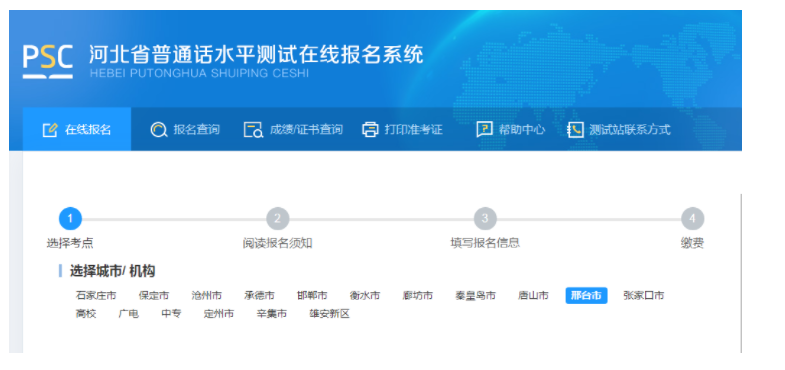Select step 1 选择考点 circle

click(70, 219)
